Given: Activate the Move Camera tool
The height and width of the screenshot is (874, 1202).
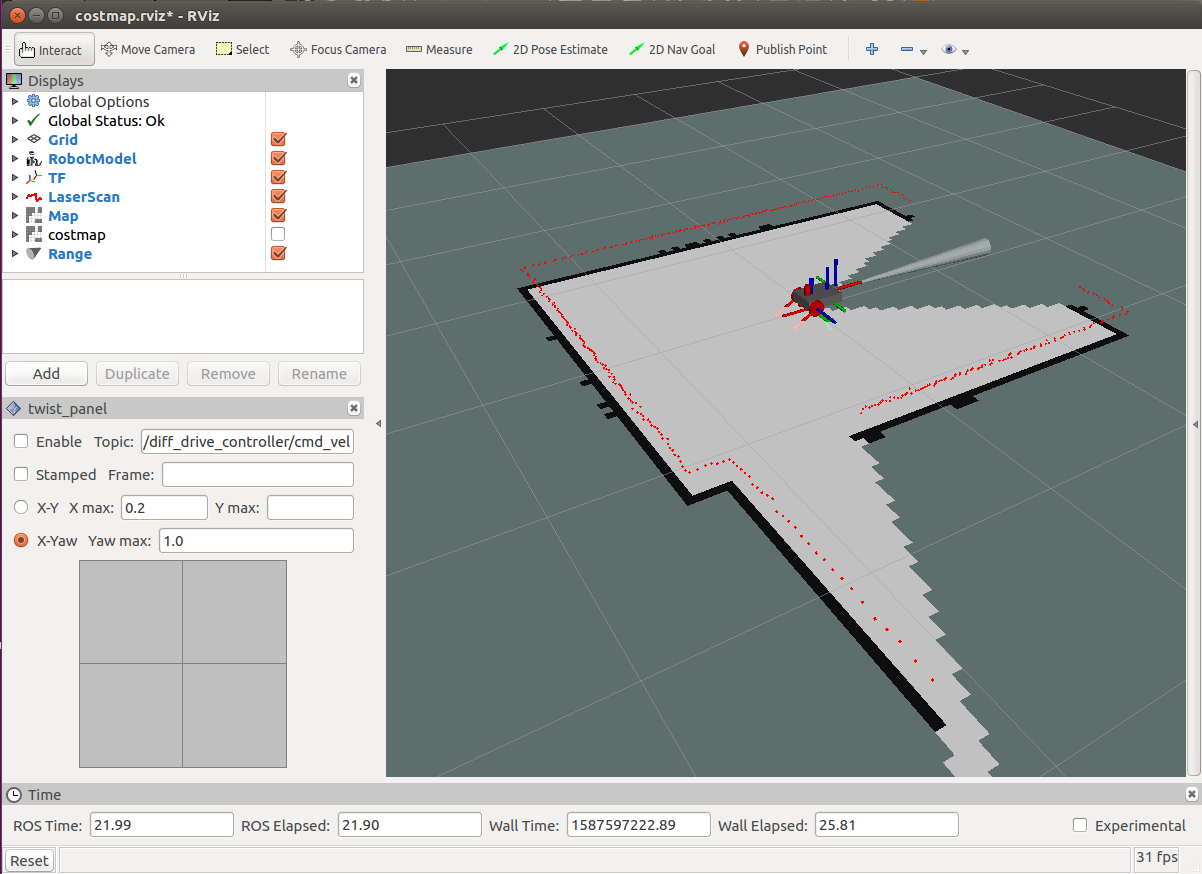Looking at the screenshot, I should [148, 49].
